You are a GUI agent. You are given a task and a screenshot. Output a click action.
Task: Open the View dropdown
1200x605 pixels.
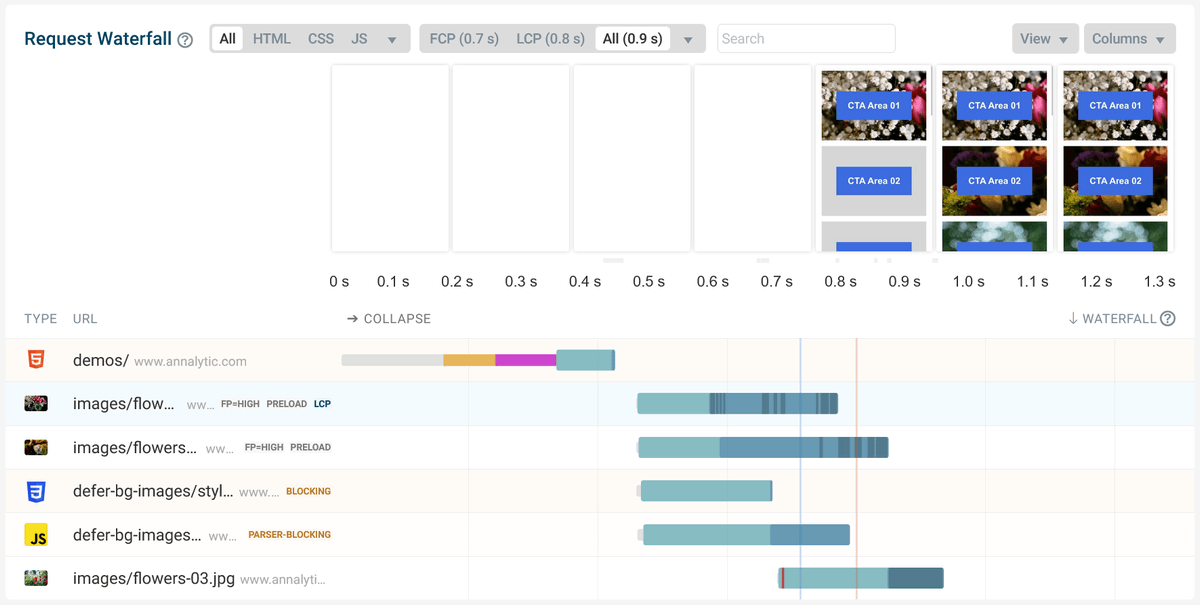click(x=1045, y=39)
